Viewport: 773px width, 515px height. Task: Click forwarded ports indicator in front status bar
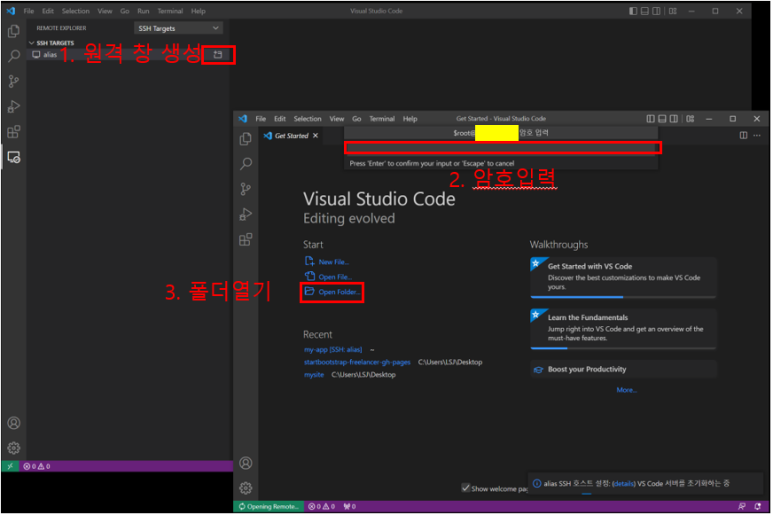pyautogui.click(x=349, y=506)
